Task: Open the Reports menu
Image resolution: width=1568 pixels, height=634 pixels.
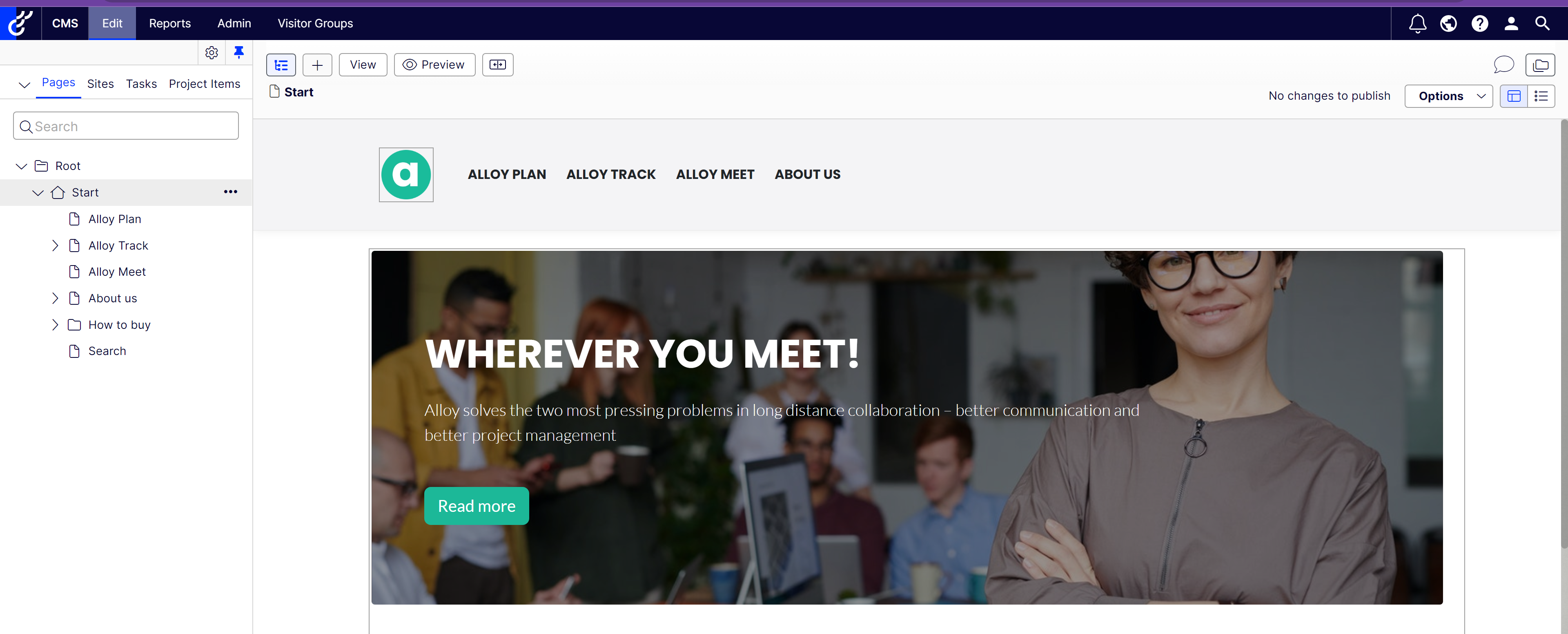Action: 170,23
